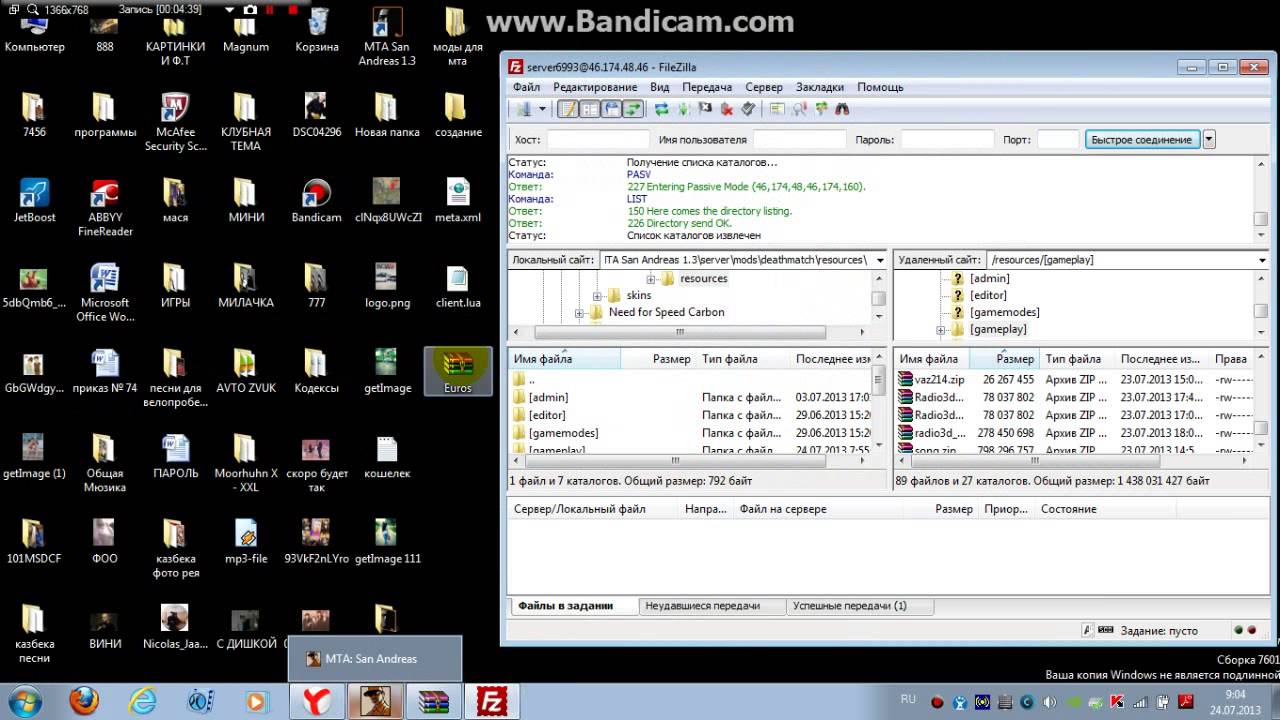The image size is (1280, 720).
Task: Open the MTA San Andreas 1.3 desktop shortcut
Action: tap(387, 37)
